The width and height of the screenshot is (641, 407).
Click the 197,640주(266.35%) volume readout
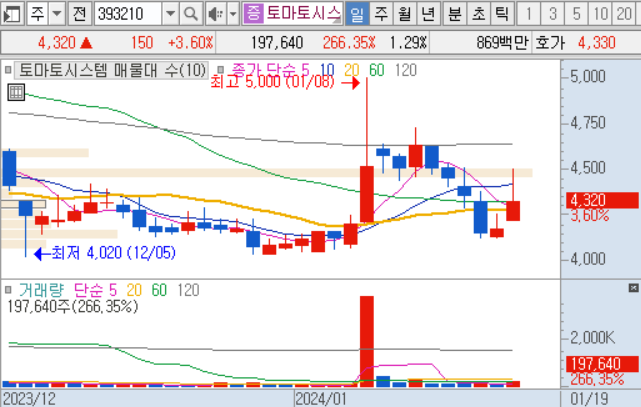(x=72, y=306)
